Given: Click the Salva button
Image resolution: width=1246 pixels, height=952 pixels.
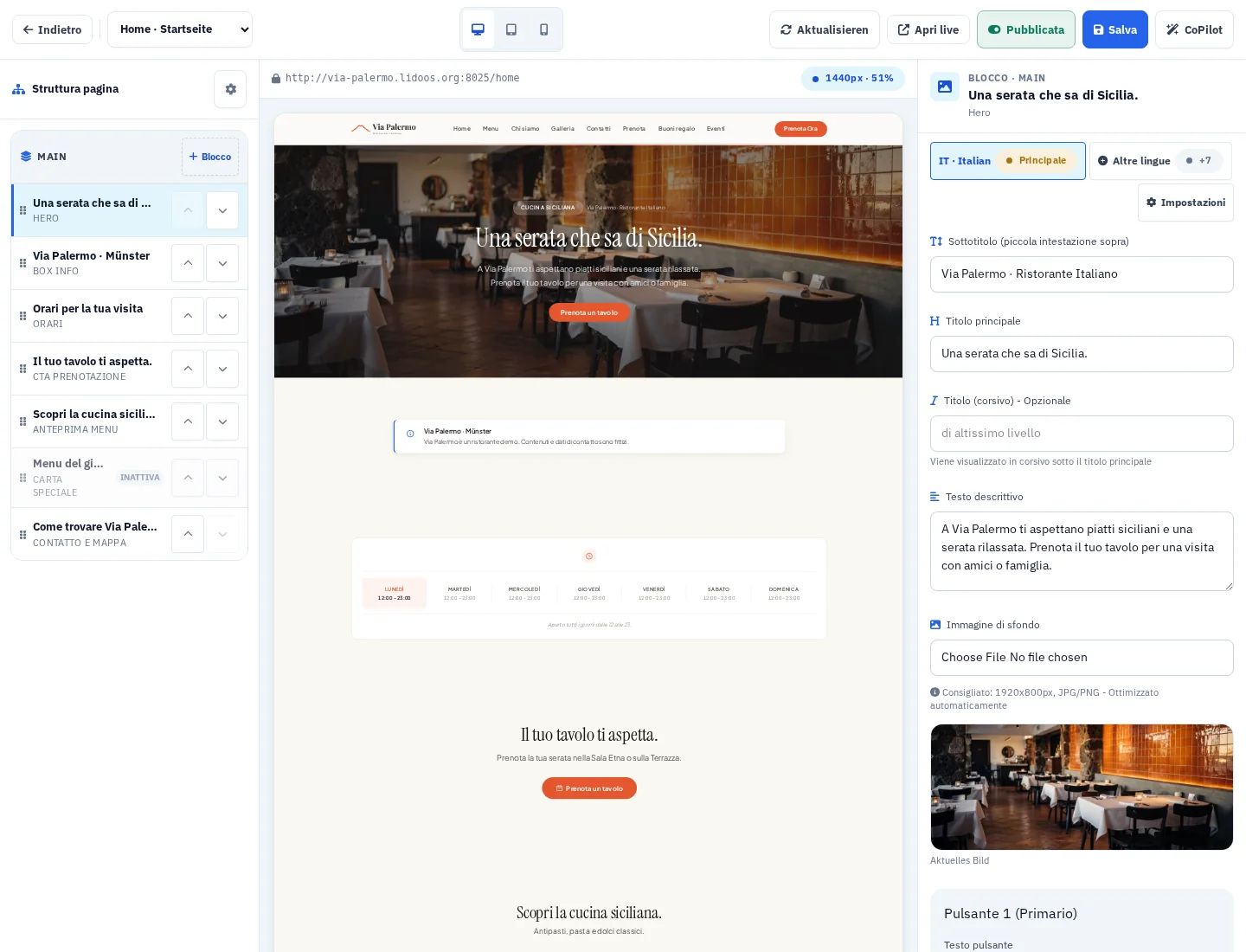Looking at the screenshot, I should click(1115, 29).
